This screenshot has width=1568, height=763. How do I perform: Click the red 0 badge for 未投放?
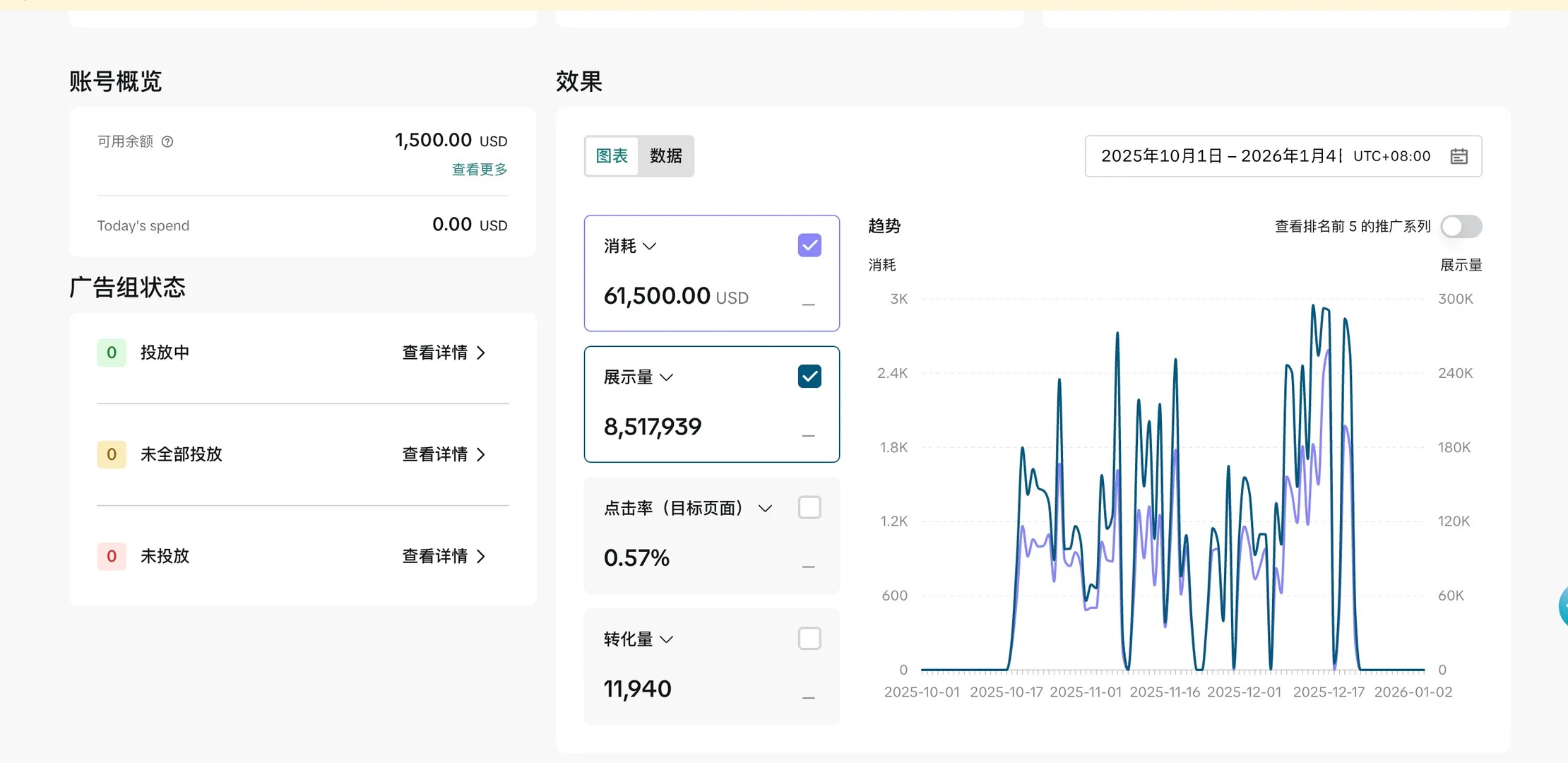click(x=112, y=556)
